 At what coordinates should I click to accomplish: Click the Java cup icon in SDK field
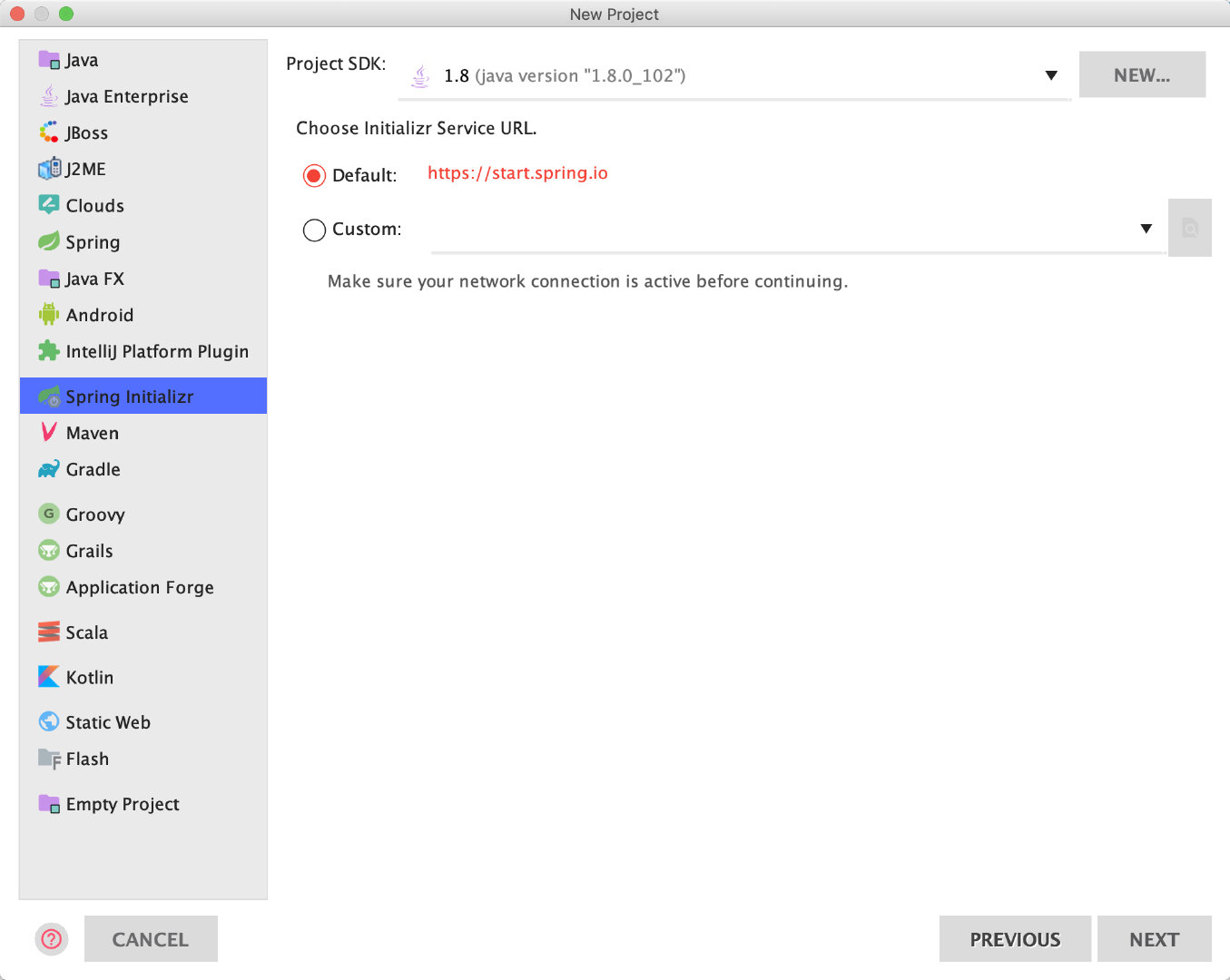click(x=420, y=76)
